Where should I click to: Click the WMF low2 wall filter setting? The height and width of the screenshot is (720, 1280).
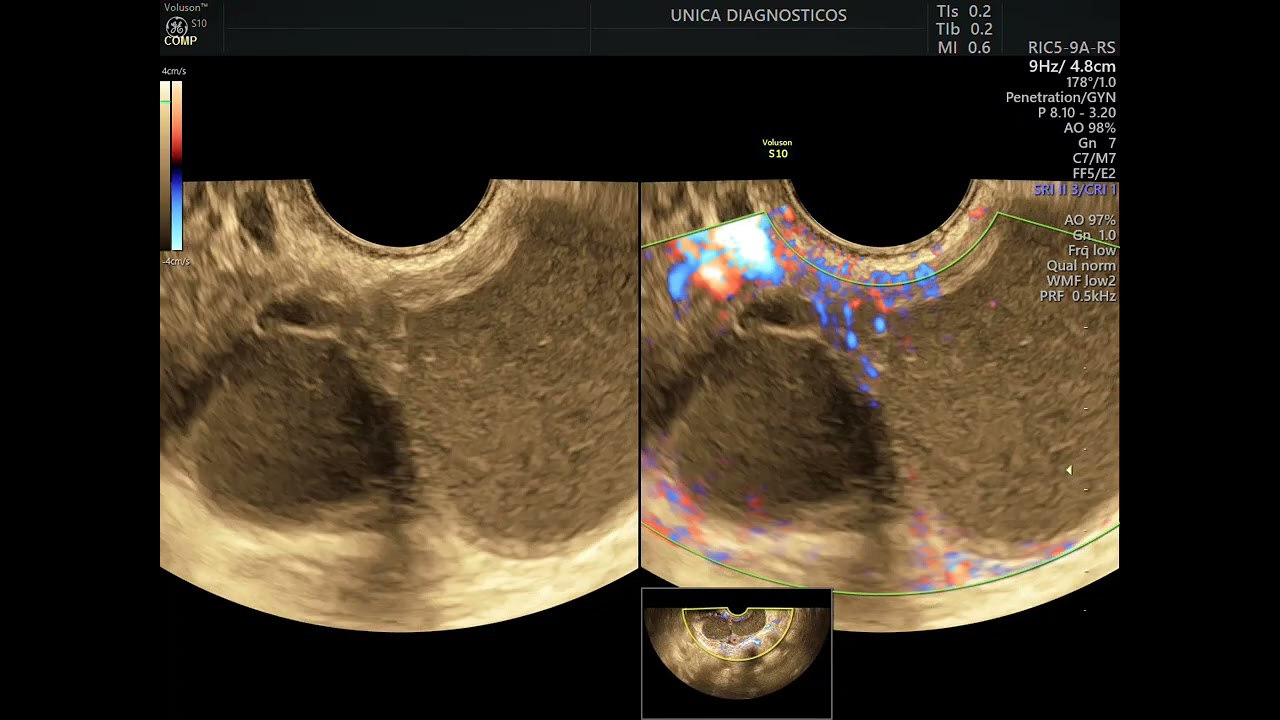point(1081,281)
